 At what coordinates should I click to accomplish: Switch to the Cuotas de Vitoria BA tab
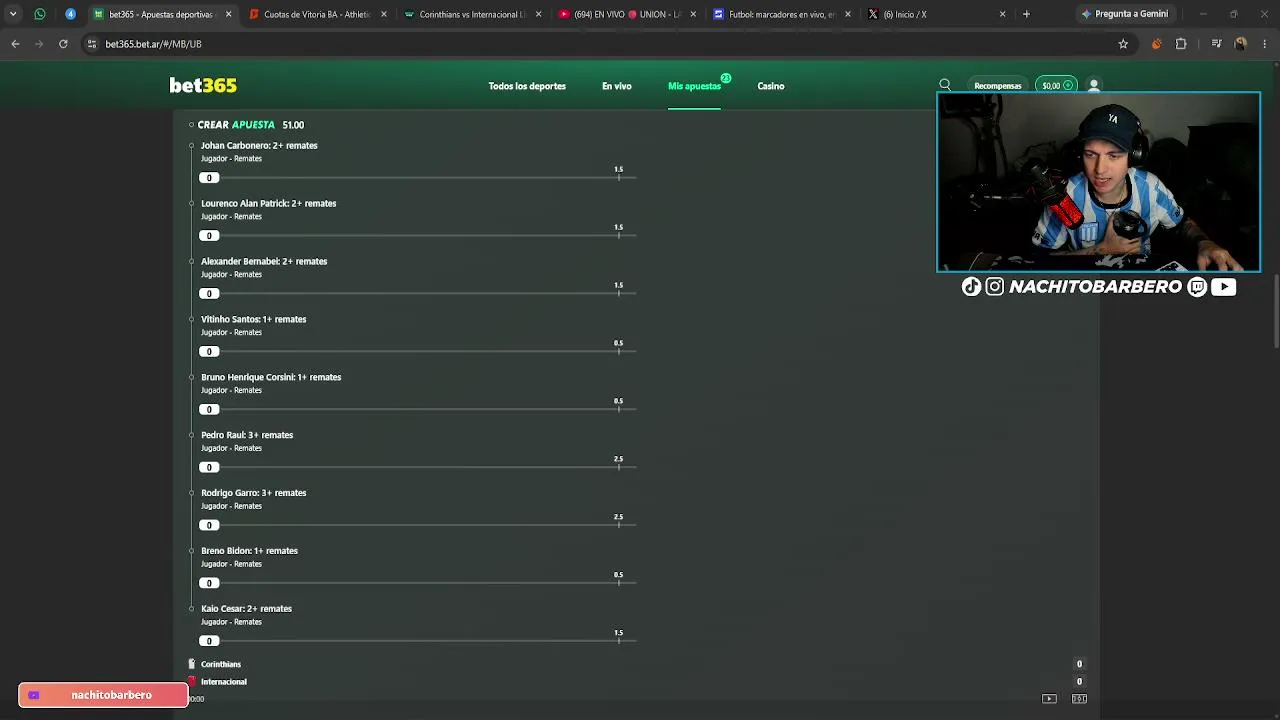(310, 14)
